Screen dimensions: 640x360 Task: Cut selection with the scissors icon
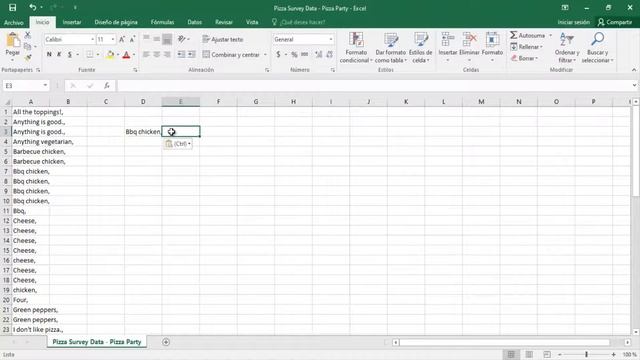point(28,36)
